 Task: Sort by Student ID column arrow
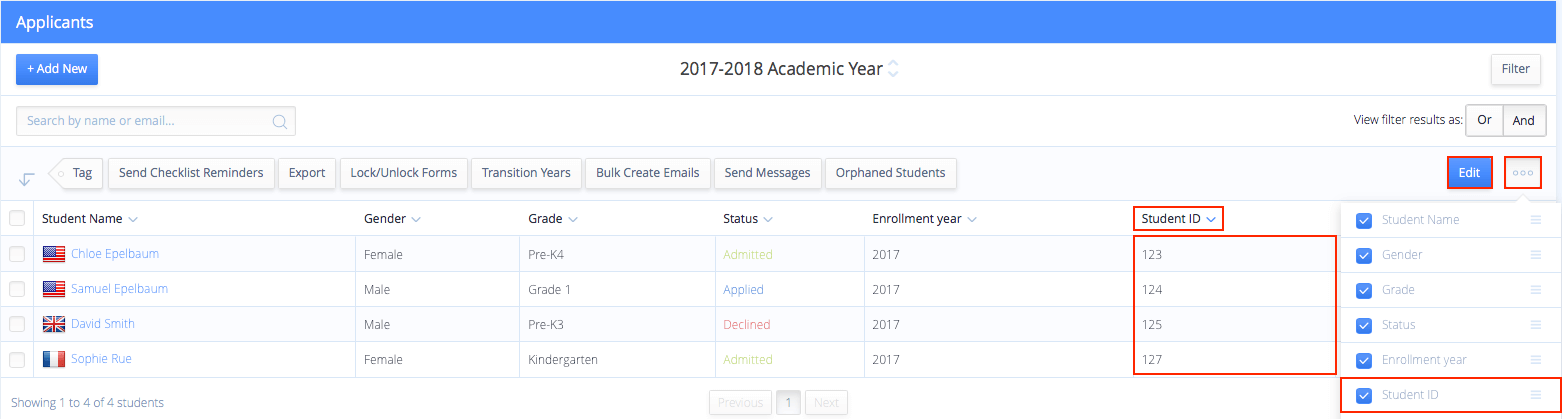1211,219
